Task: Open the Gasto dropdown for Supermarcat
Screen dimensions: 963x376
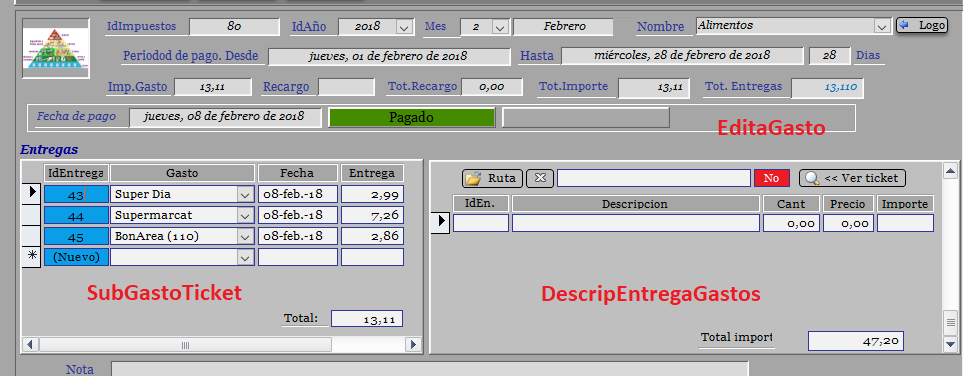Action: [246, 216]
